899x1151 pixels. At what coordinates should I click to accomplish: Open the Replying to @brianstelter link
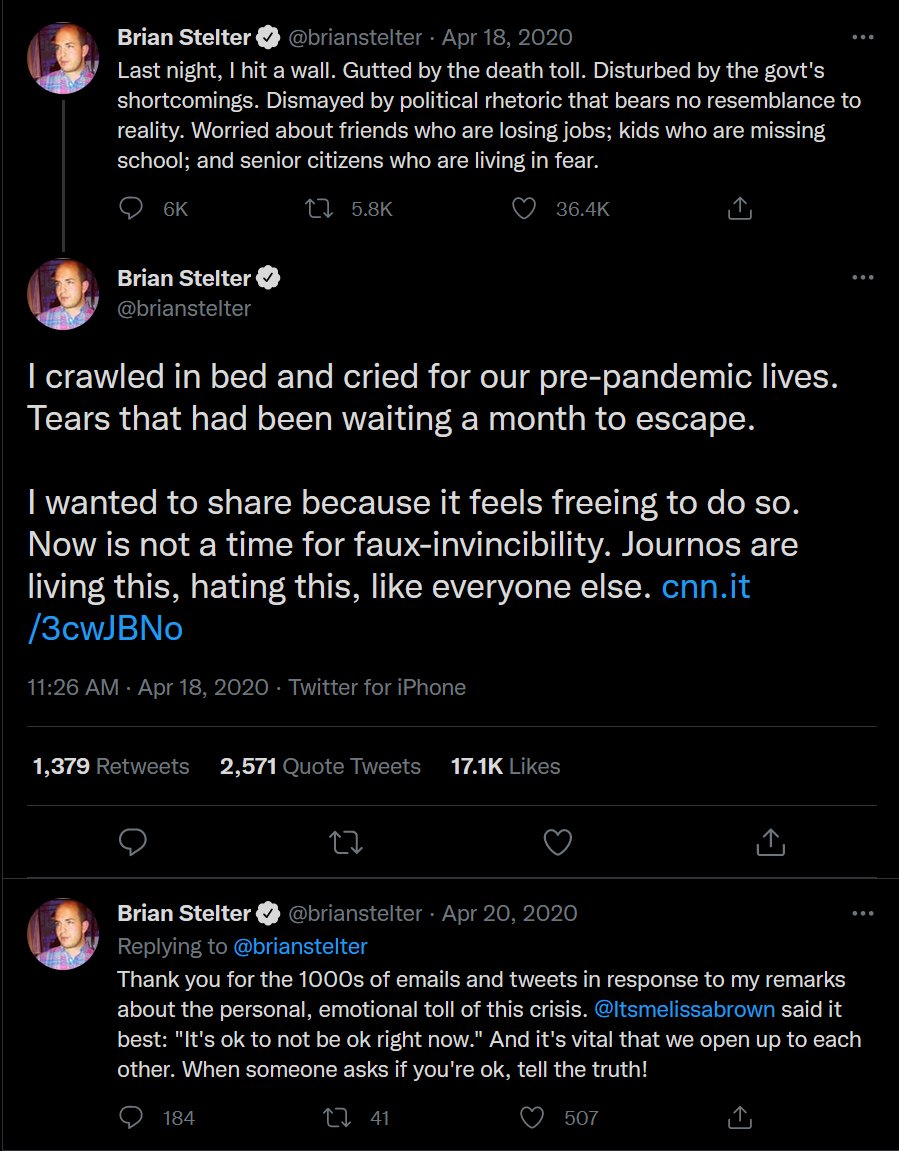point(300,946)
